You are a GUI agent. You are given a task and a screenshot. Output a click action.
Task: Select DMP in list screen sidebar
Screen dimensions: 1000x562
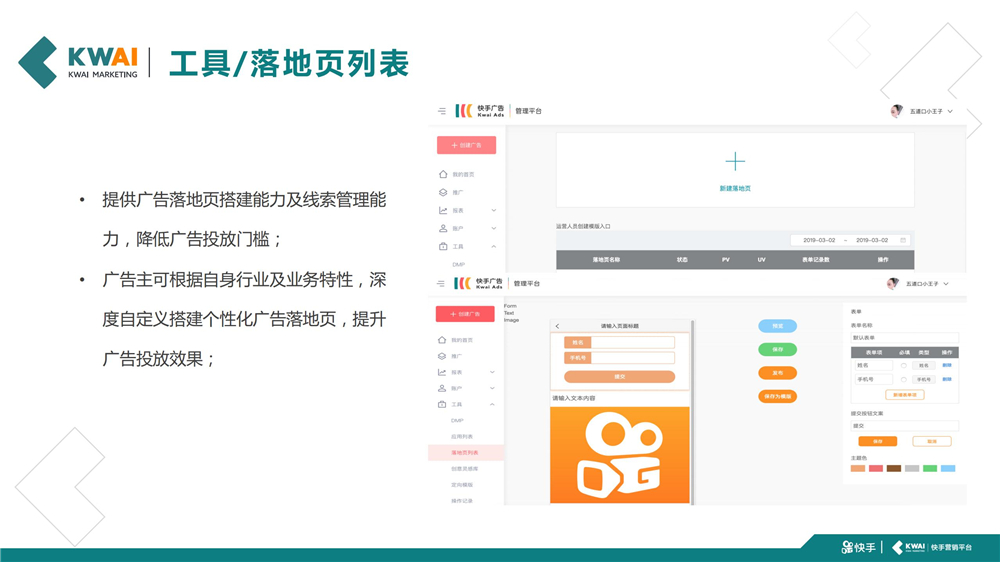tap(459, 264)
